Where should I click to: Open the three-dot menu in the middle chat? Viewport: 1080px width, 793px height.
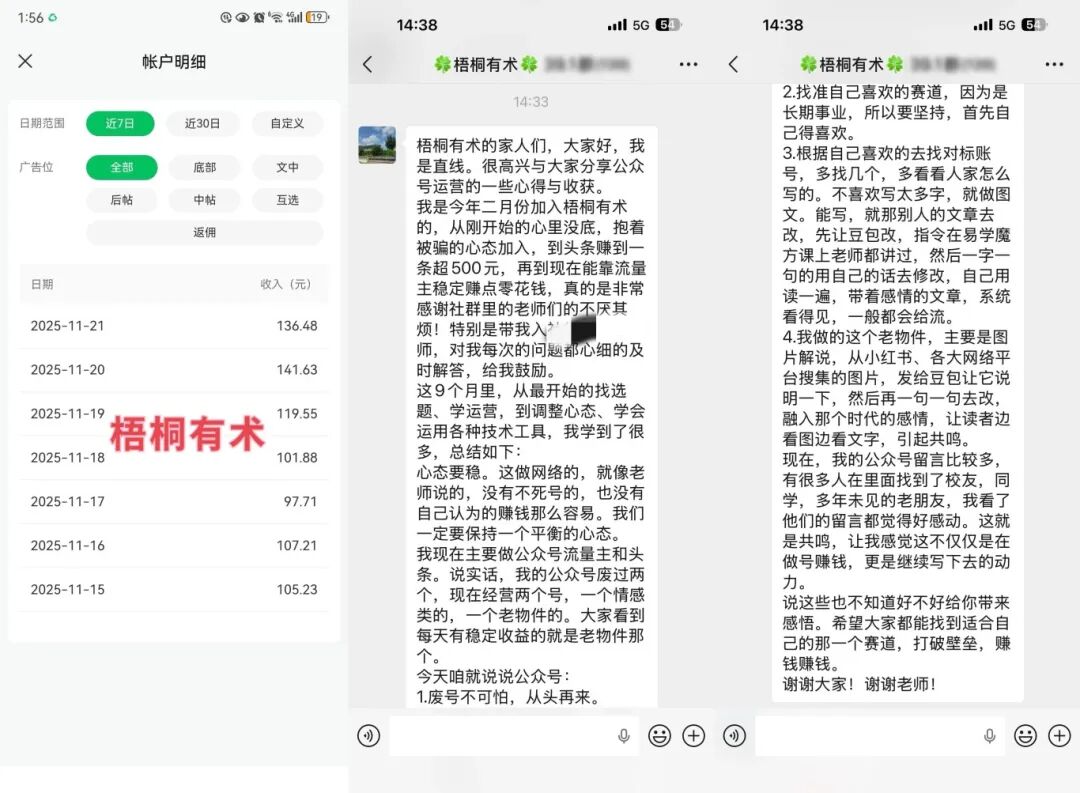click(x=688, y=64)
